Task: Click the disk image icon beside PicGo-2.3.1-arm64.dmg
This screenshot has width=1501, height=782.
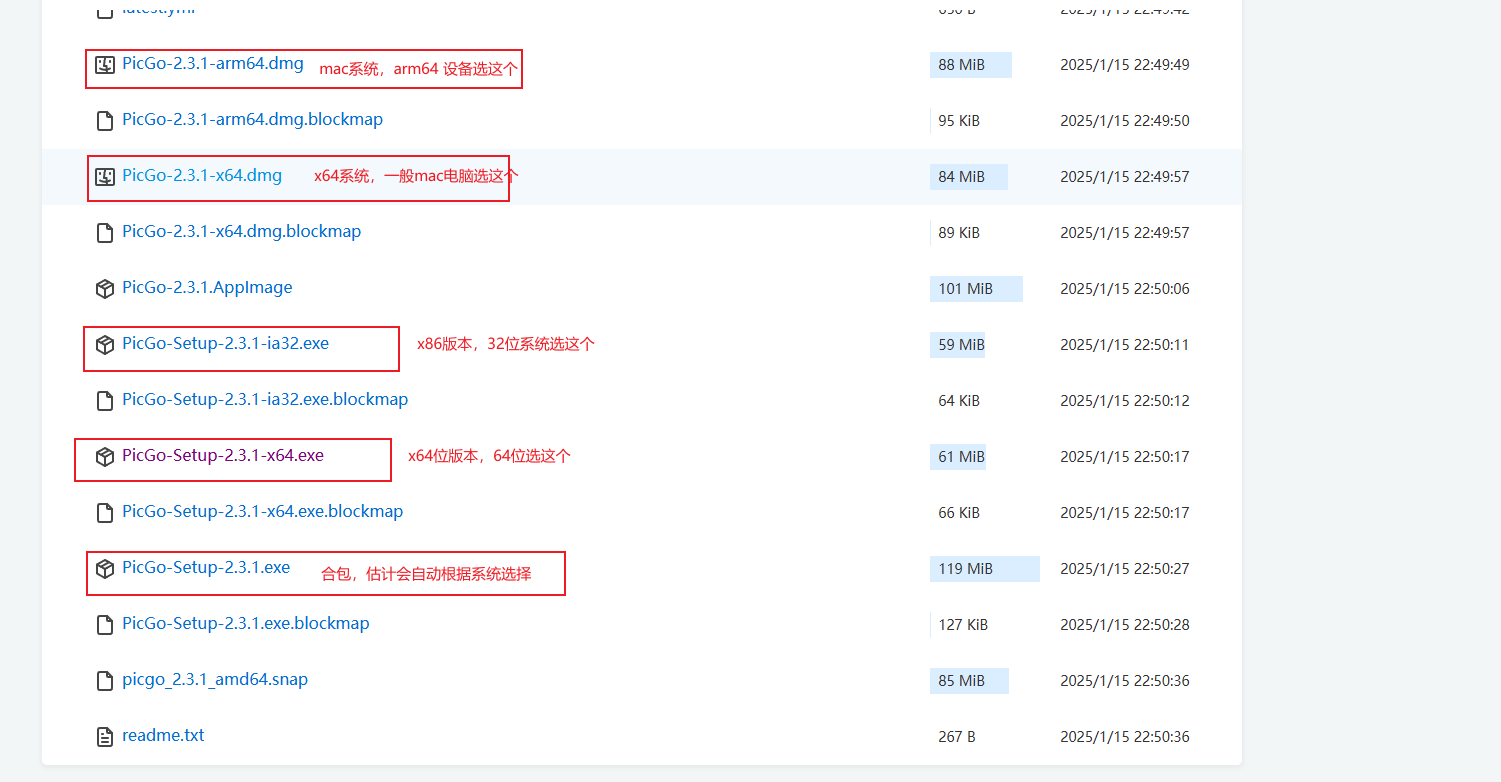Action: [104, 65]
